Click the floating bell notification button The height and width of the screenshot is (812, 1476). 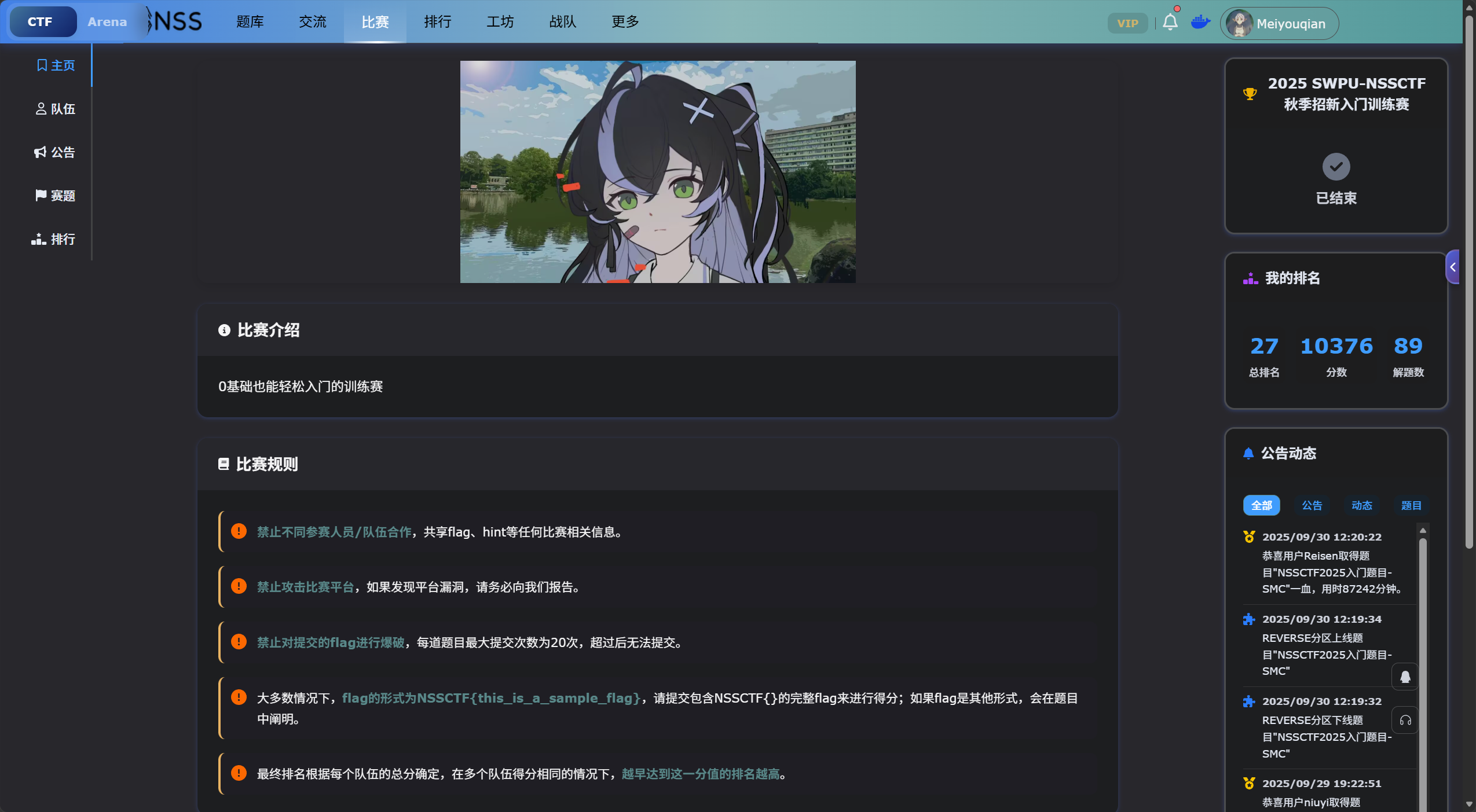(1405, 677)
